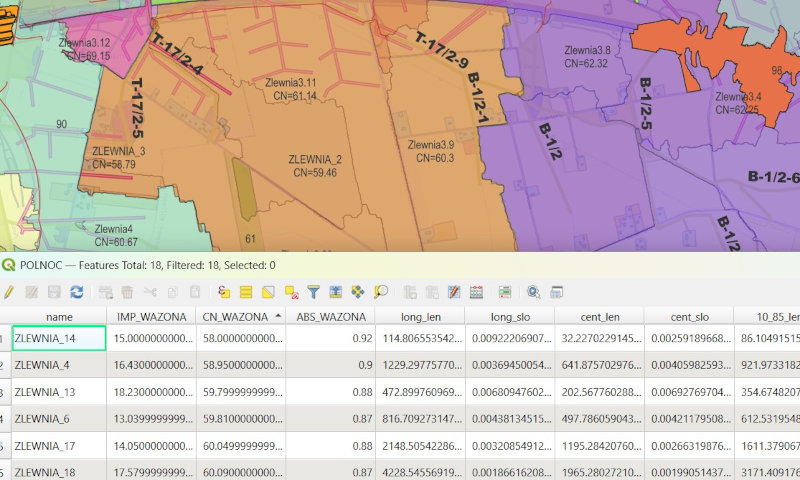Open select features by expression

coord(224,292)
